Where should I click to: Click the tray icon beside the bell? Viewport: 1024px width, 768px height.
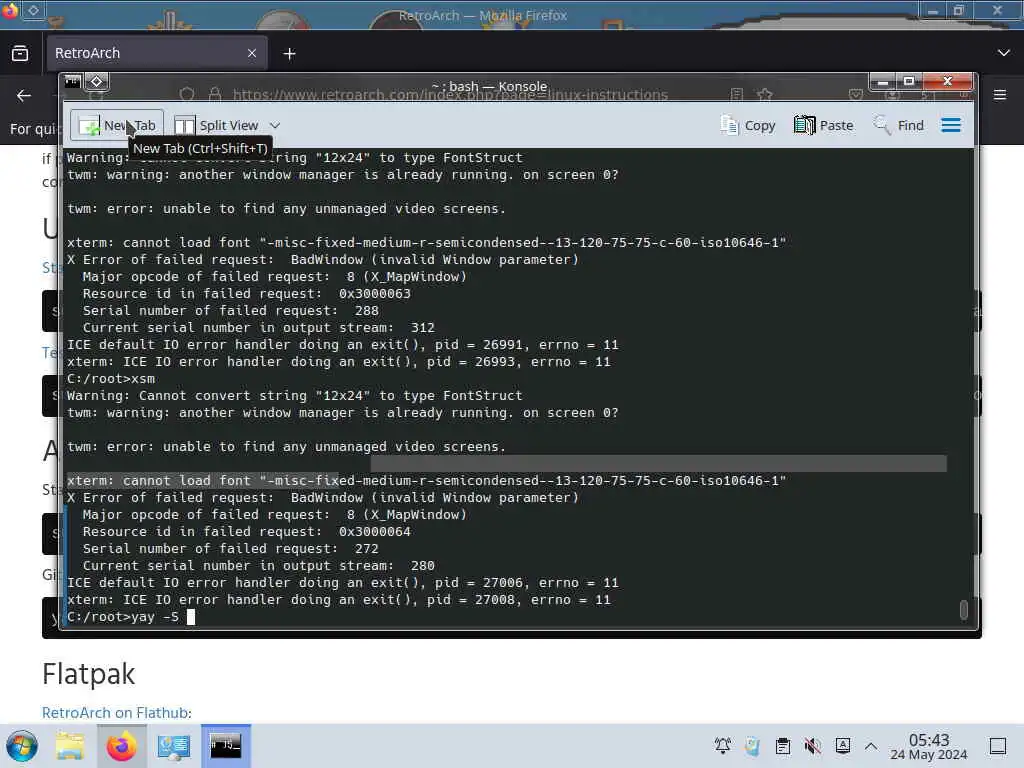click(752, 745)
